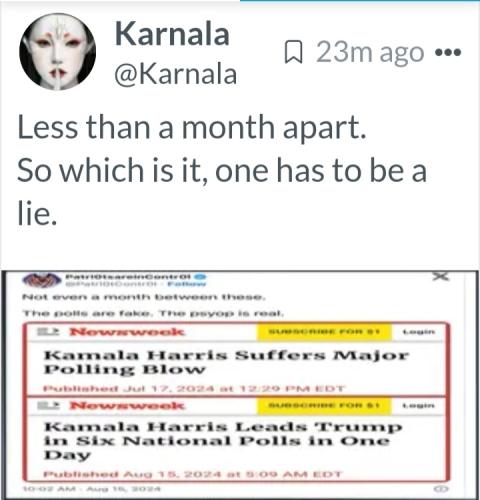Open Karnala's profile avatar
480x500 pixels.
(57, 52)
